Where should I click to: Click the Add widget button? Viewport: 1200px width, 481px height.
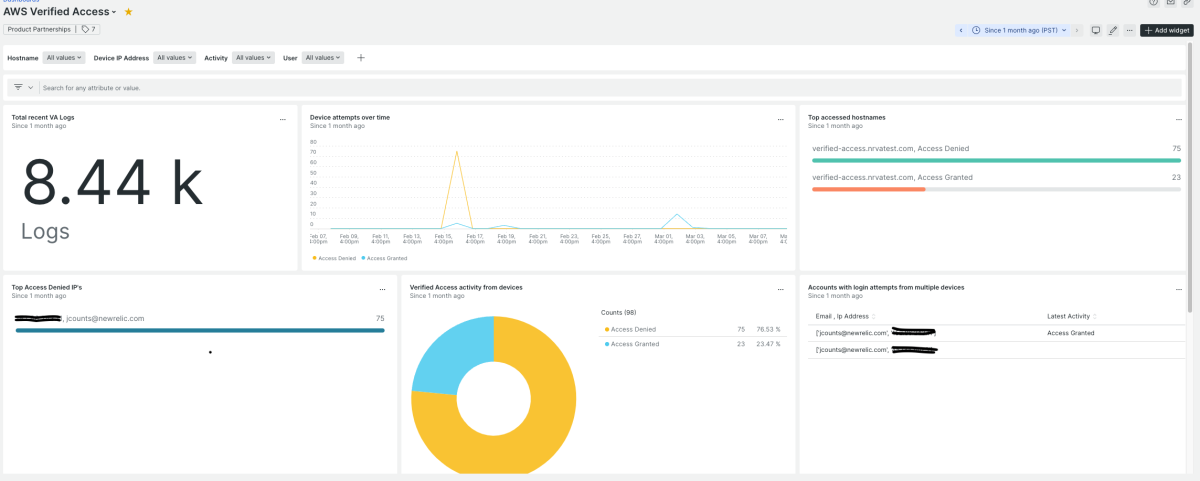click(x=1166, y=31)
